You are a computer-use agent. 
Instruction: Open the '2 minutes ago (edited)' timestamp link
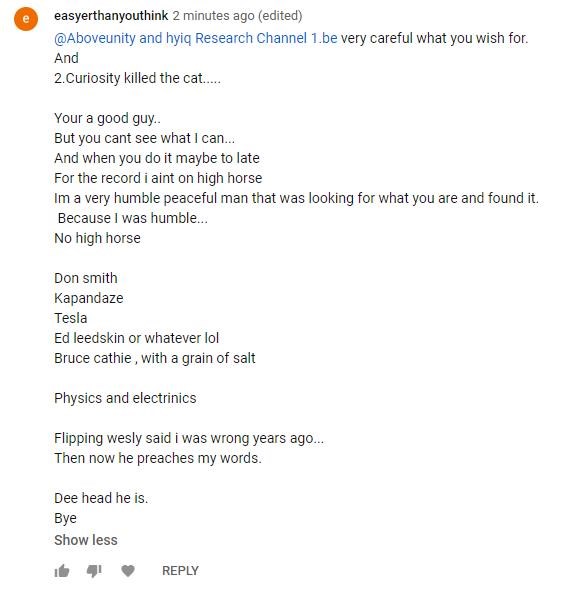click(x=238, y=16)
